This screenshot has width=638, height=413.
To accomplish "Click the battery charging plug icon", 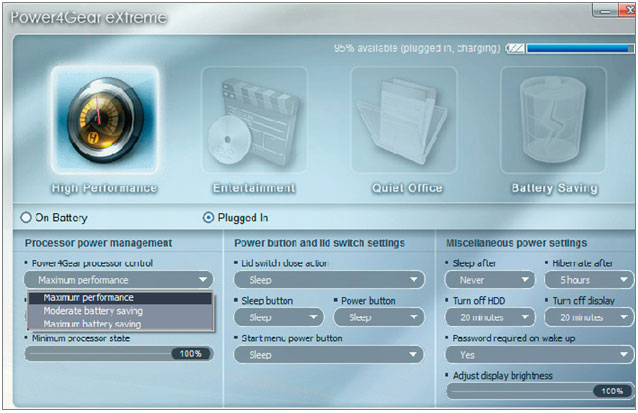I will tap(515, 48).
